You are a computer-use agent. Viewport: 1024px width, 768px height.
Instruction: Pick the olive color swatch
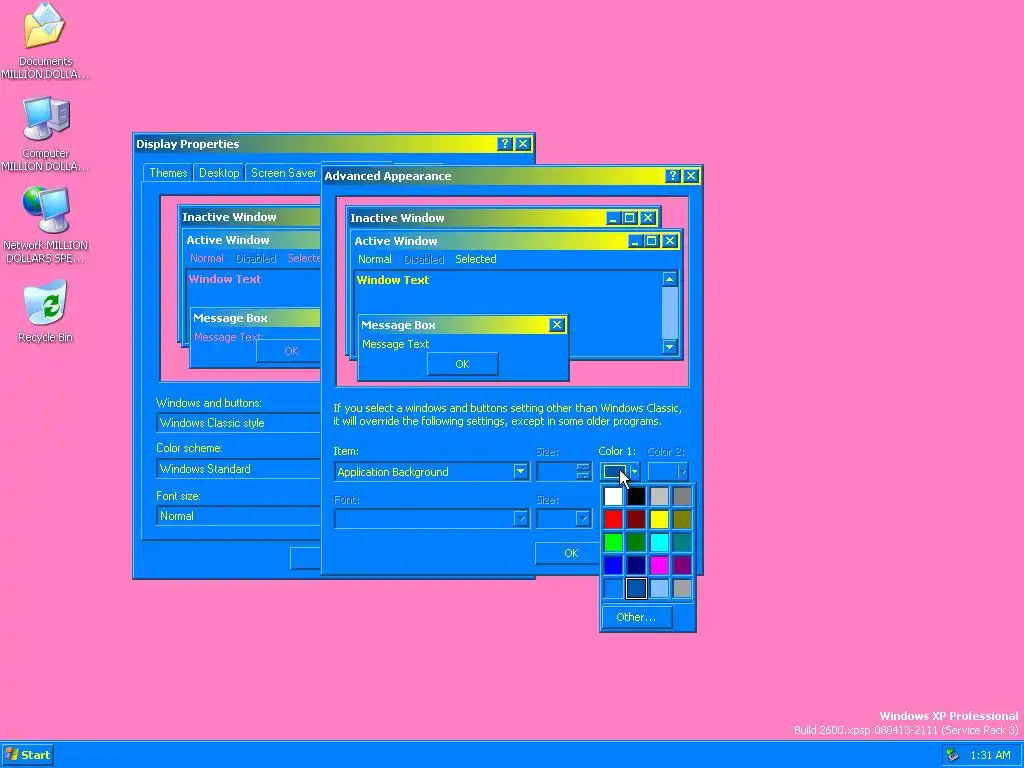pos(682,519)
